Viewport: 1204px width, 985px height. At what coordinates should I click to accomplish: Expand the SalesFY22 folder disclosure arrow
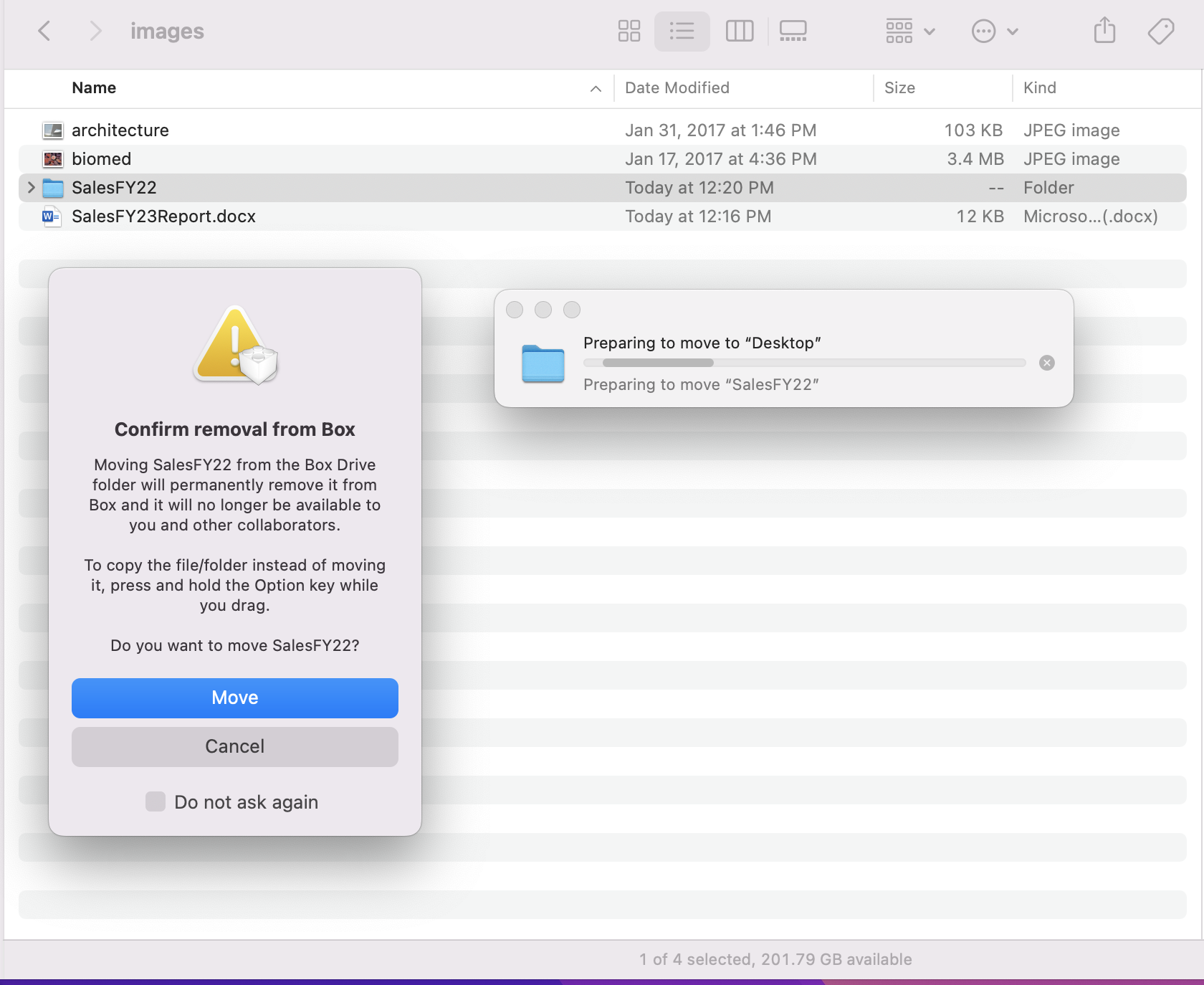(31, 187)
